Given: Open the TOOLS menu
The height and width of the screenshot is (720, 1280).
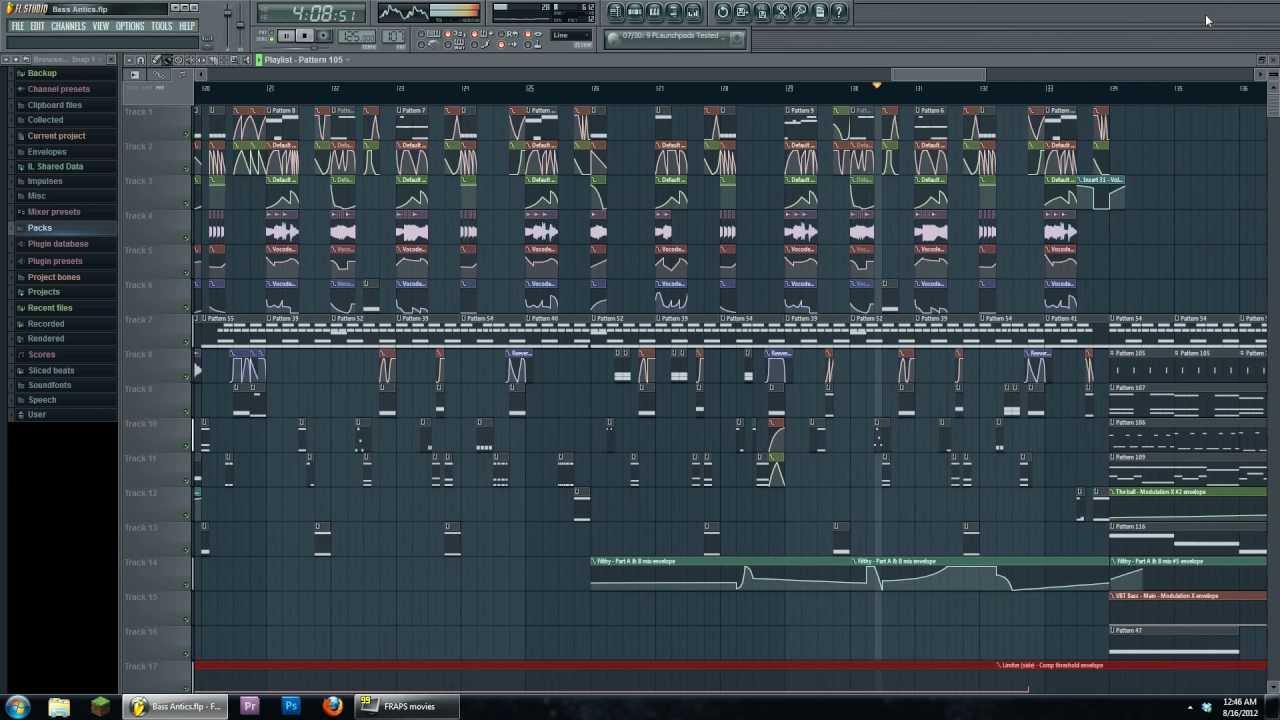Looking at the screenshot, I should 162,26.
